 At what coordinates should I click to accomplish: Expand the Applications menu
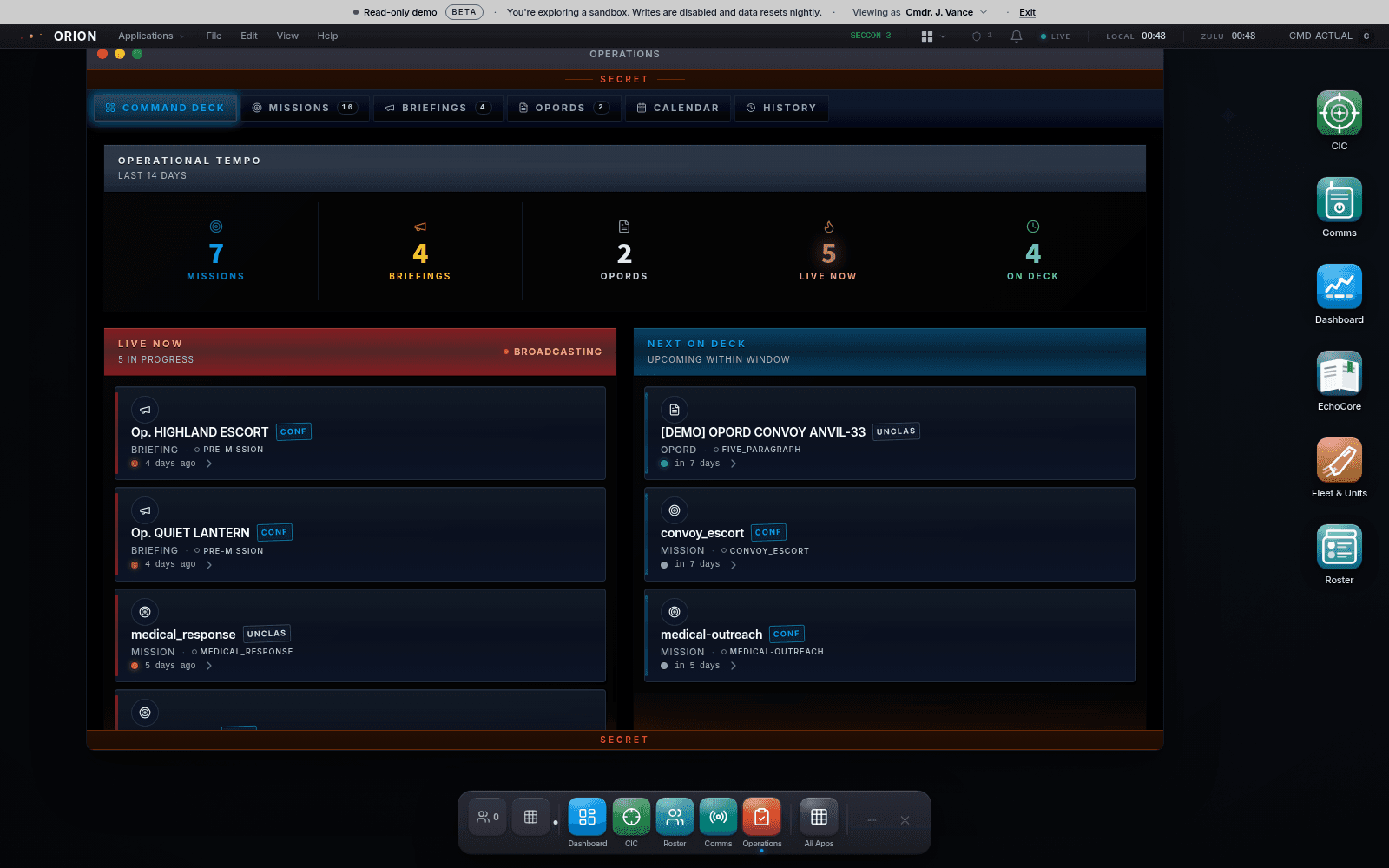point(151,36)
